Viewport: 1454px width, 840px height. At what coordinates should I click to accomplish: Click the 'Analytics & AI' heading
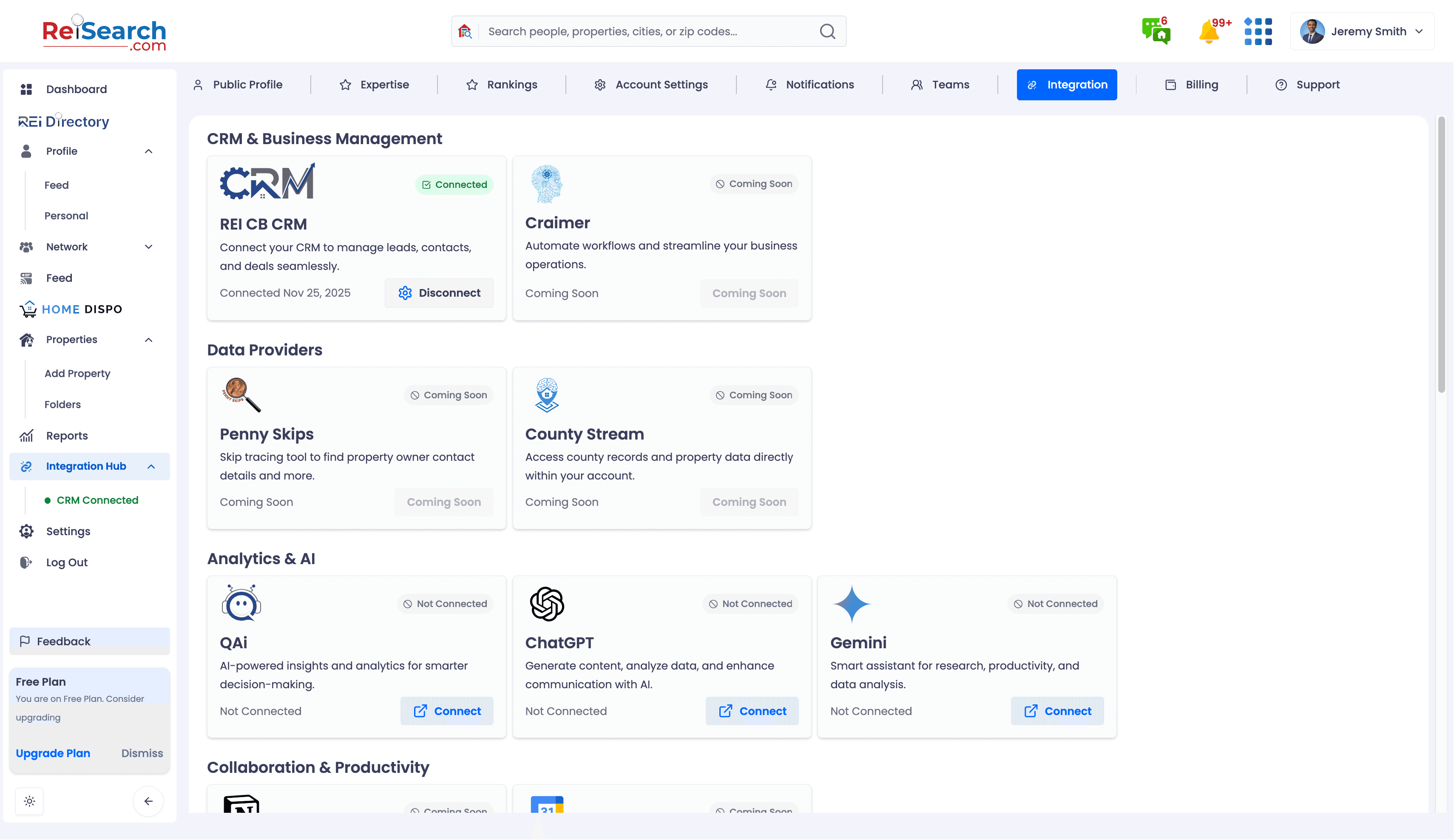tap(261, 559)
